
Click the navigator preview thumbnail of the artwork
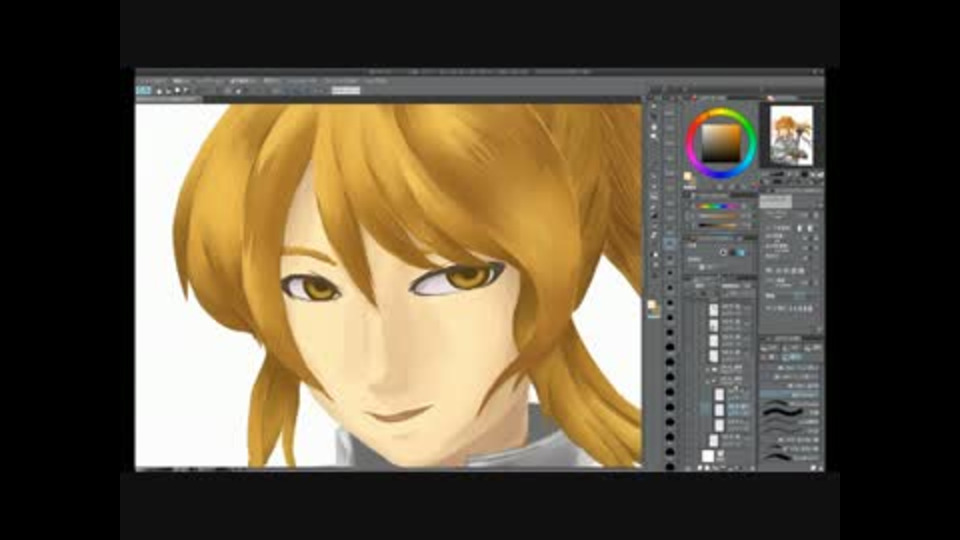click(791, 135)
